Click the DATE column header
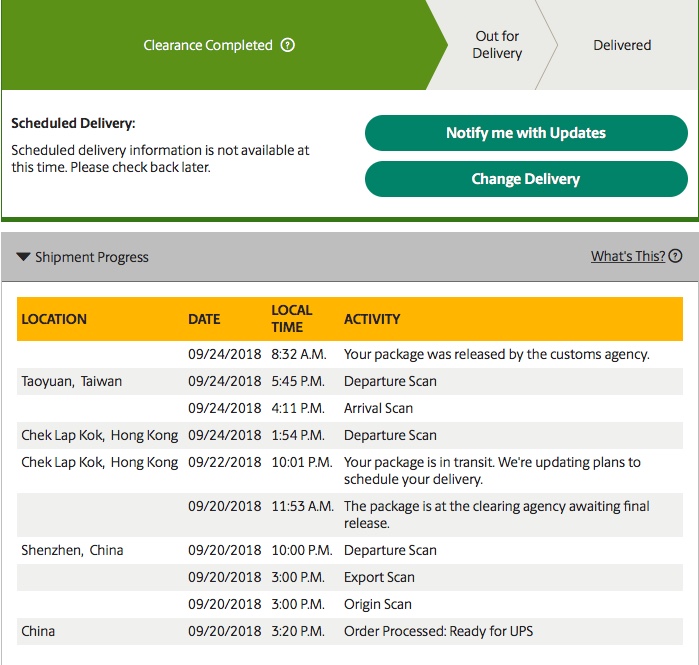699x665 pixels. coord(204,319)
